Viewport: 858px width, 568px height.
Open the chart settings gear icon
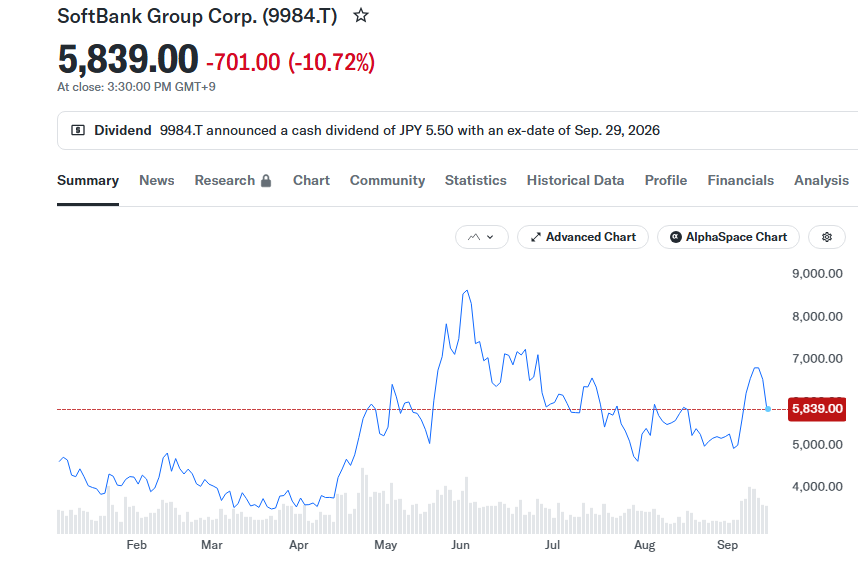[x=827, y=237]
